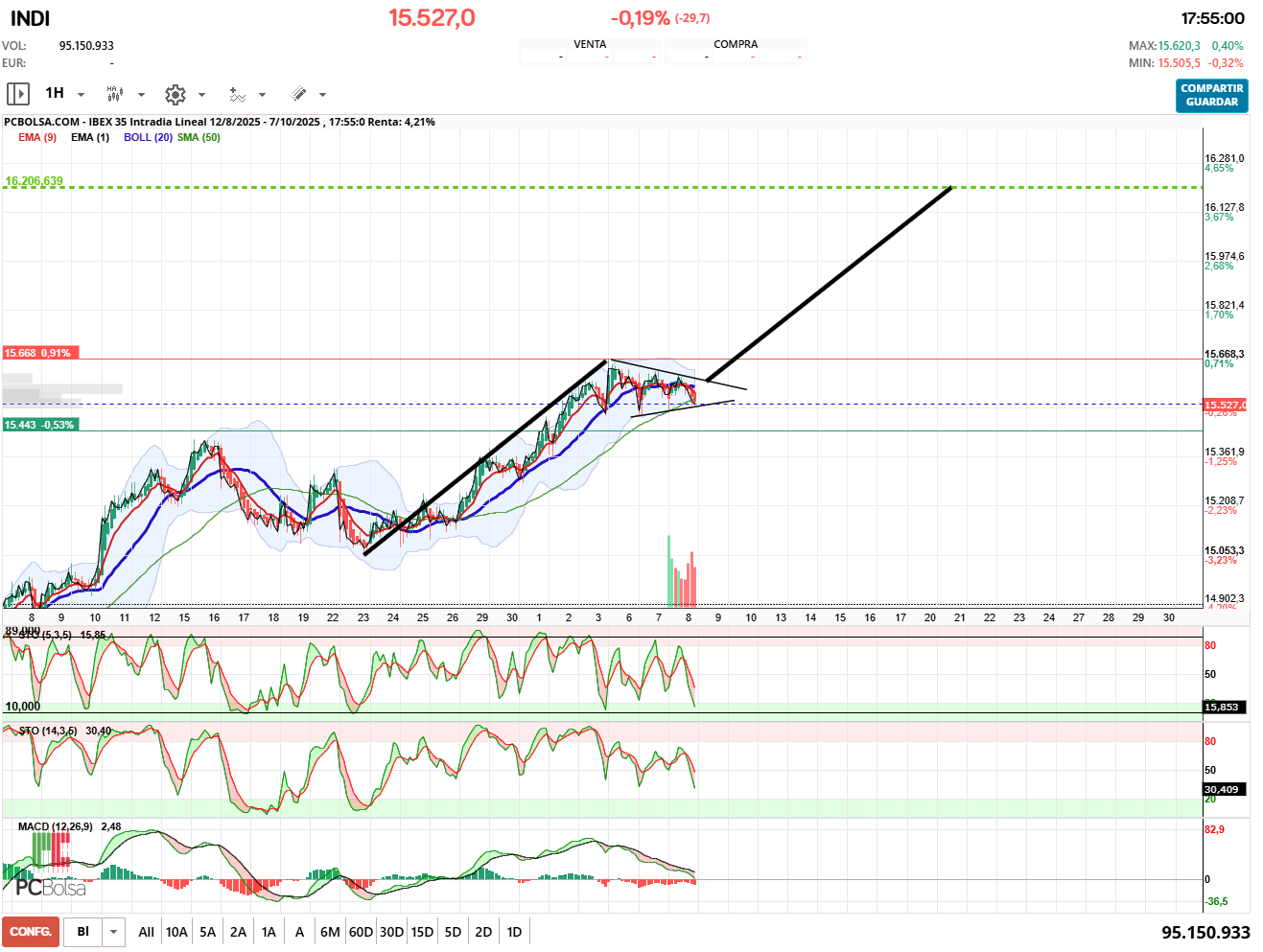This screenshot has height=952, width=1263.
Task: Click the add indicator icon
Action: point(237,94)
